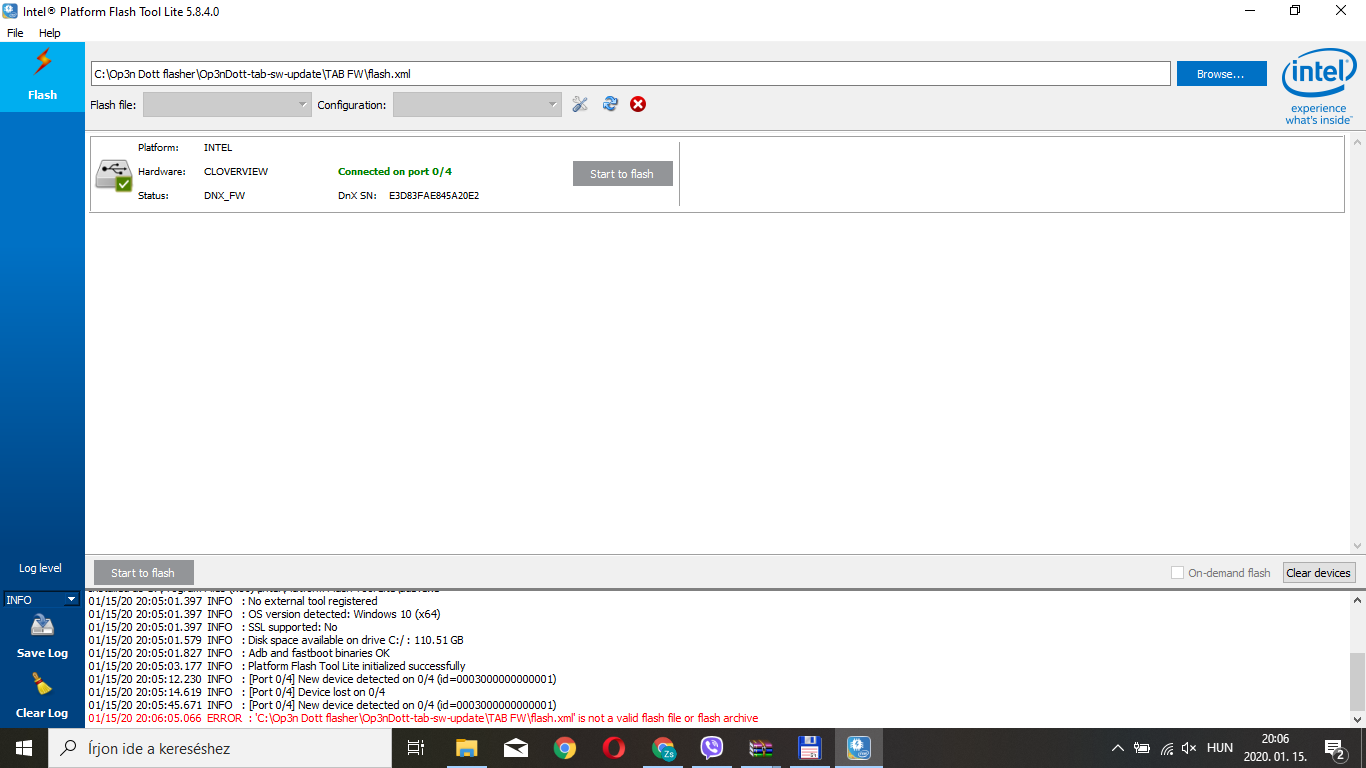Image resolution: width=1366 pixels, height=768 pixels.
Task: Show hidden system tray icons
Action: tap(1118, 748)
